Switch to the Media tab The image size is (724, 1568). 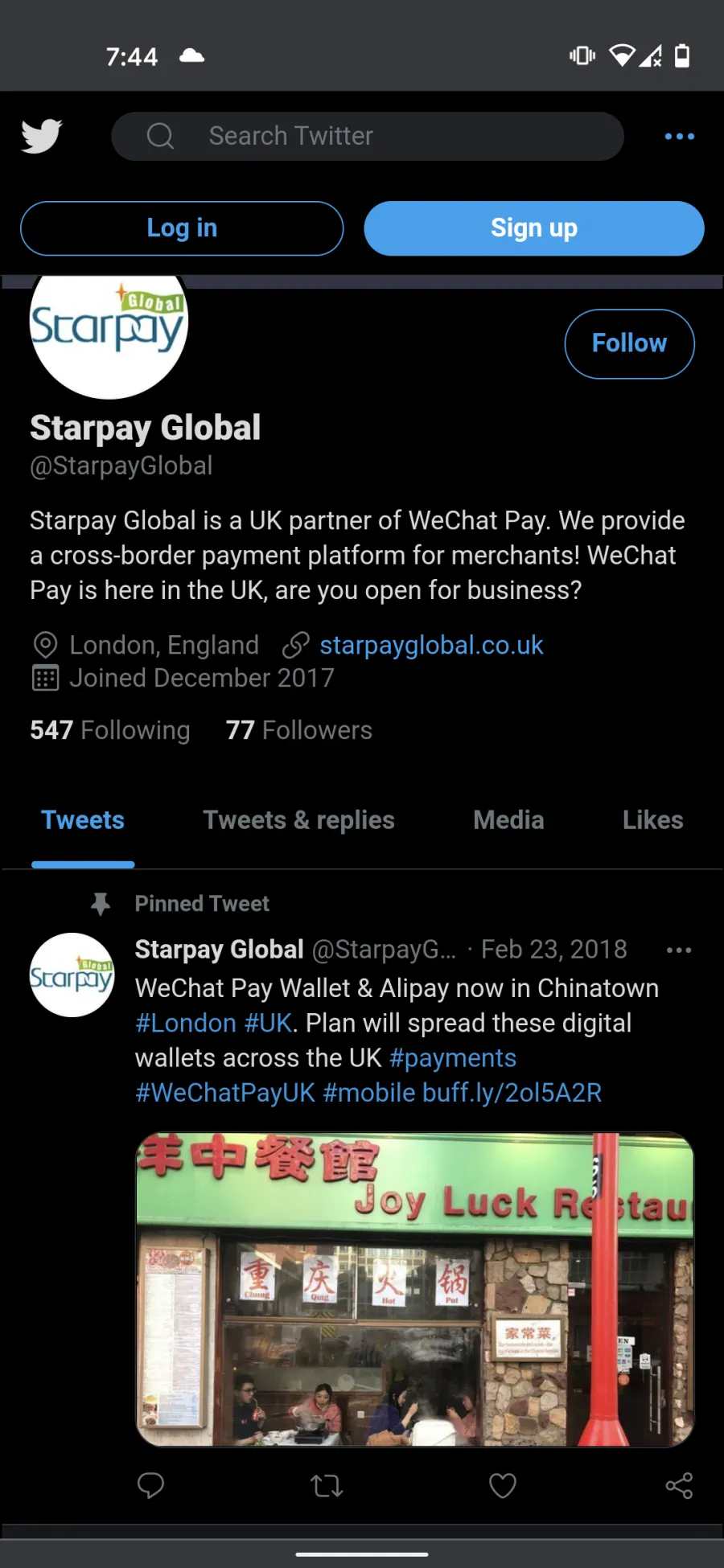pyautogui.click(x=508, y=820)
